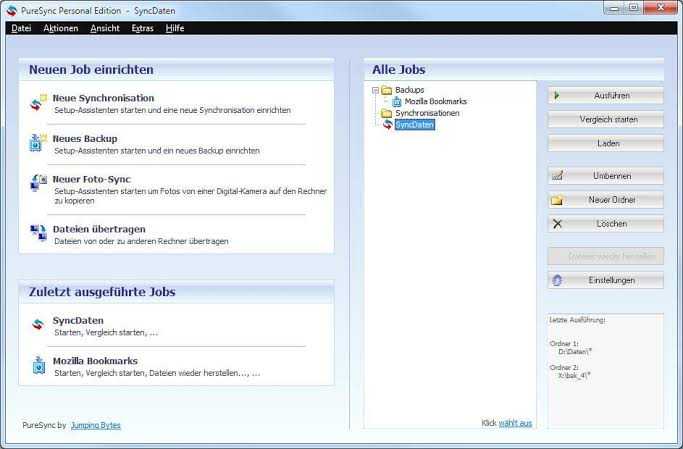Click the Neue Synchronisation icon
This screenshot has width=683, height=449.
[38, 103]
